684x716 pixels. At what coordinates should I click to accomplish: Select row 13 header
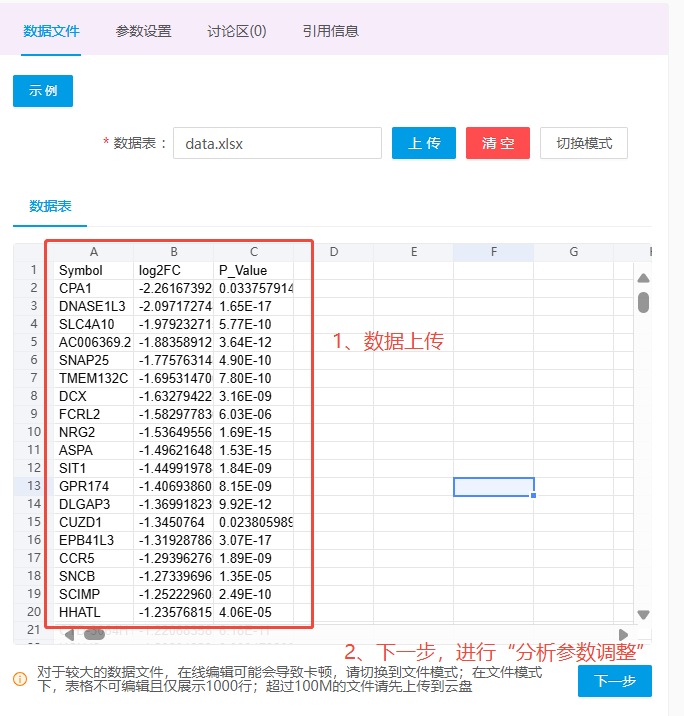click(x=34, y=486)
